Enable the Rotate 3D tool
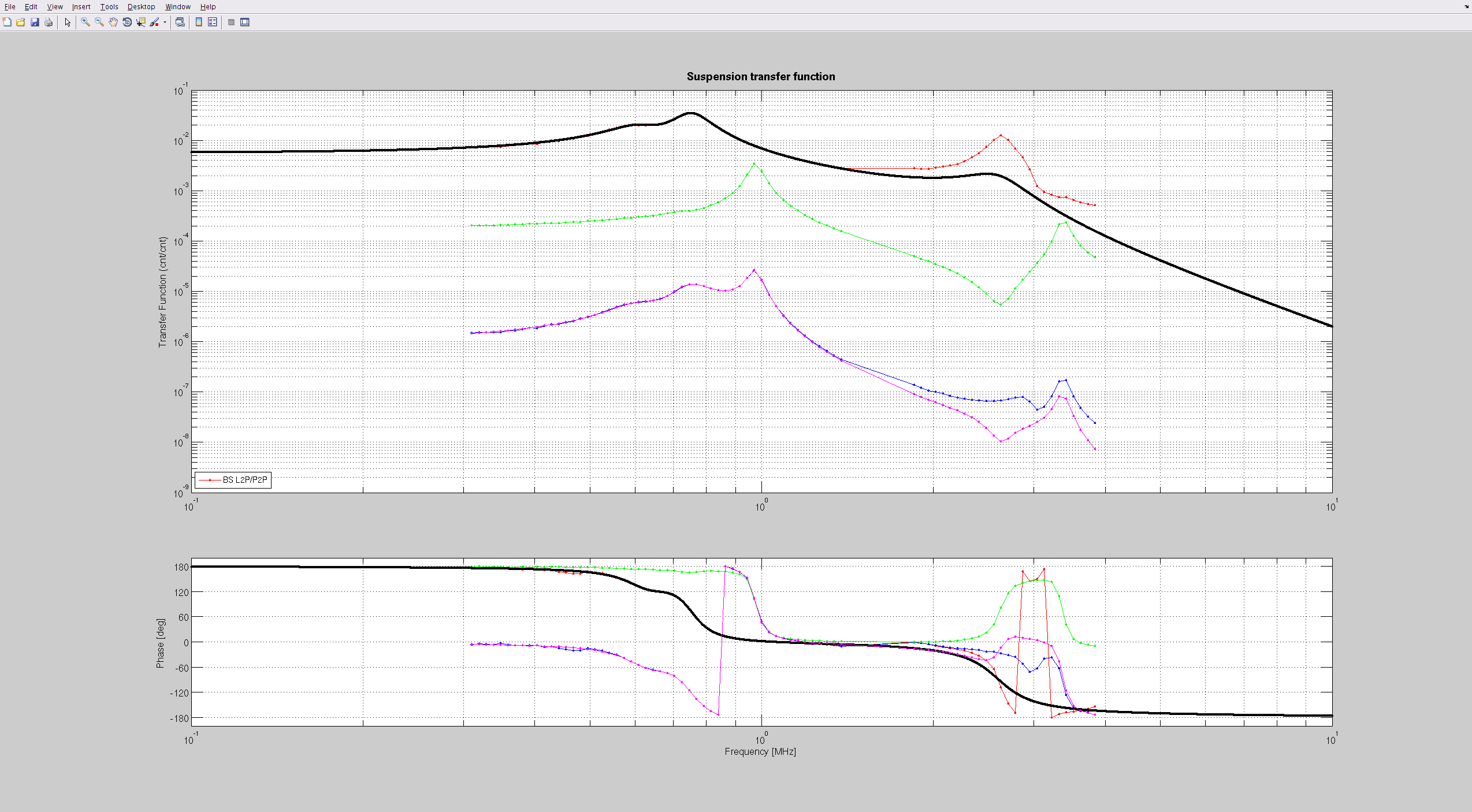1472x812 pixels. click(x=127, y=22)
